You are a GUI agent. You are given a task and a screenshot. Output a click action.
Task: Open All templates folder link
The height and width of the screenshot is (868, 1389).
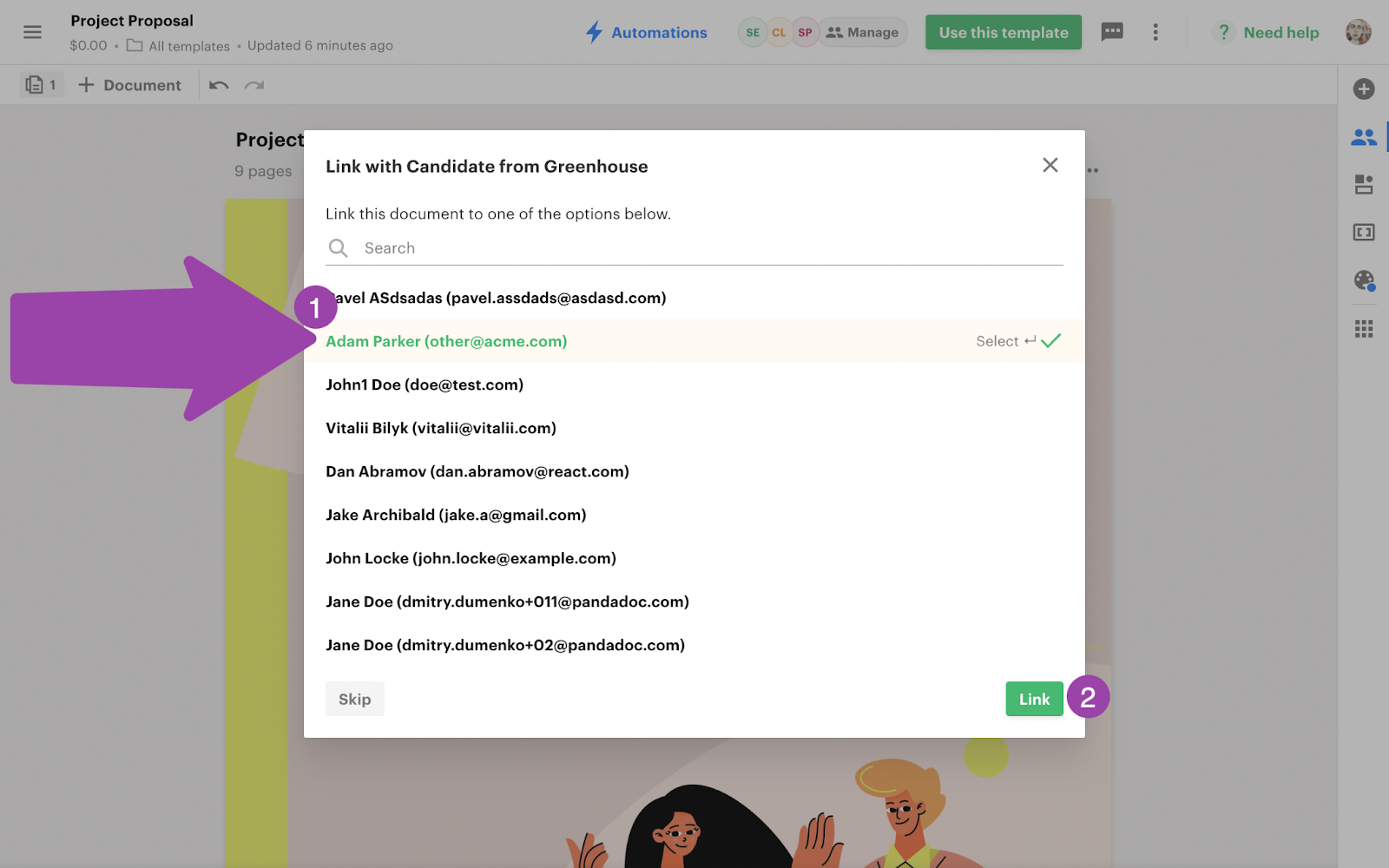coord(178,45)
